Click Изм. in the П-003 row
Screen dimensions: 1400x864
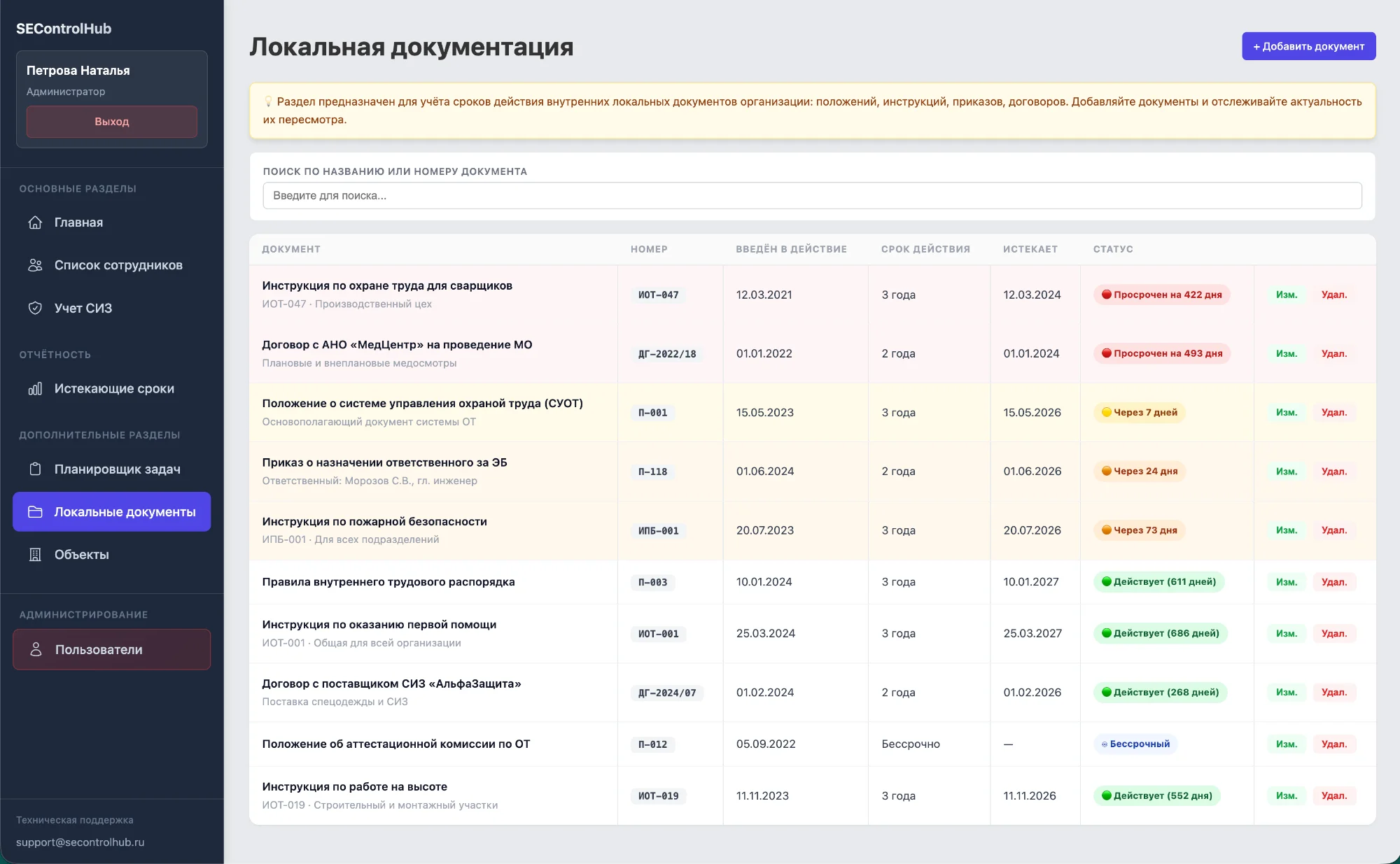pyautogui.click(x=1287, y=581)
